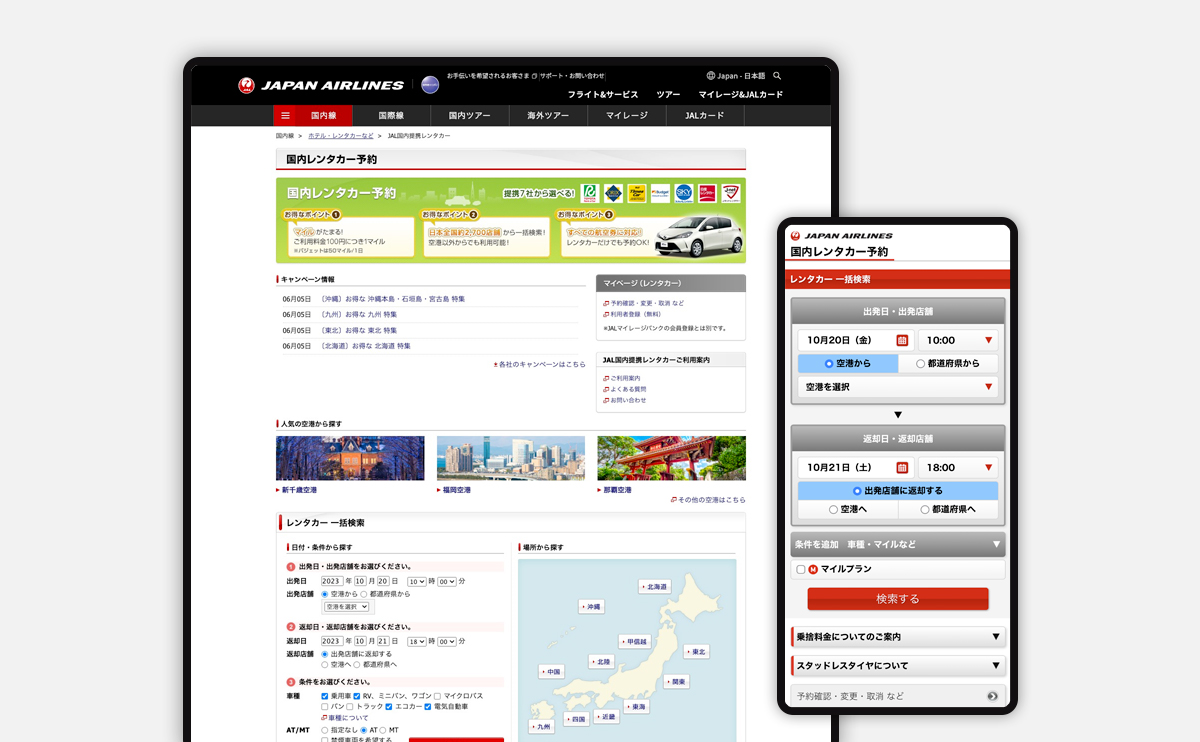The image size is (1200, 742).
Task: Expand スタッドレスタイヤについて accordion
Action: pos(897,665)
